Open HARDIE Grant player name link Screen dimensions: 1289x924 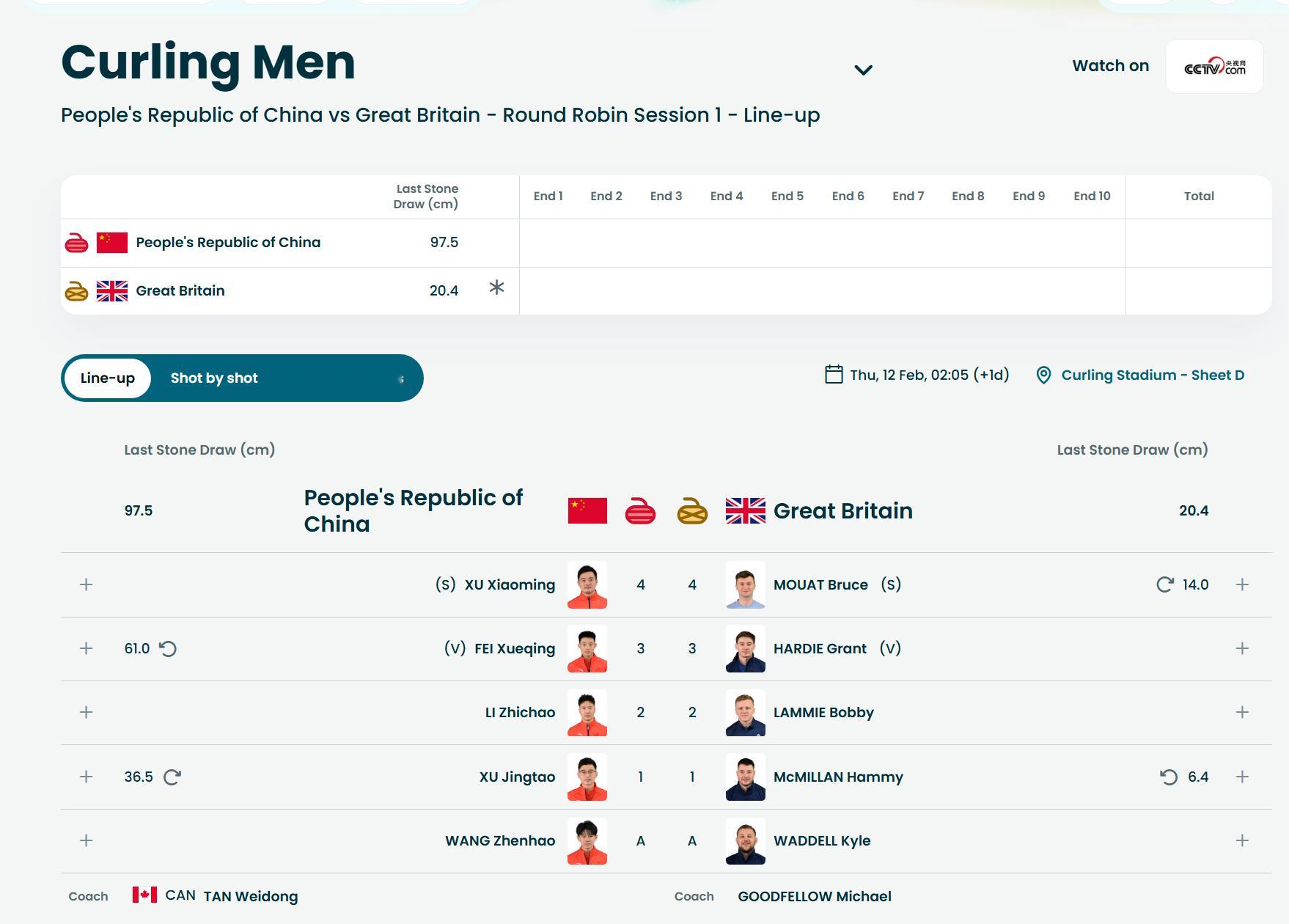(820, 648)
